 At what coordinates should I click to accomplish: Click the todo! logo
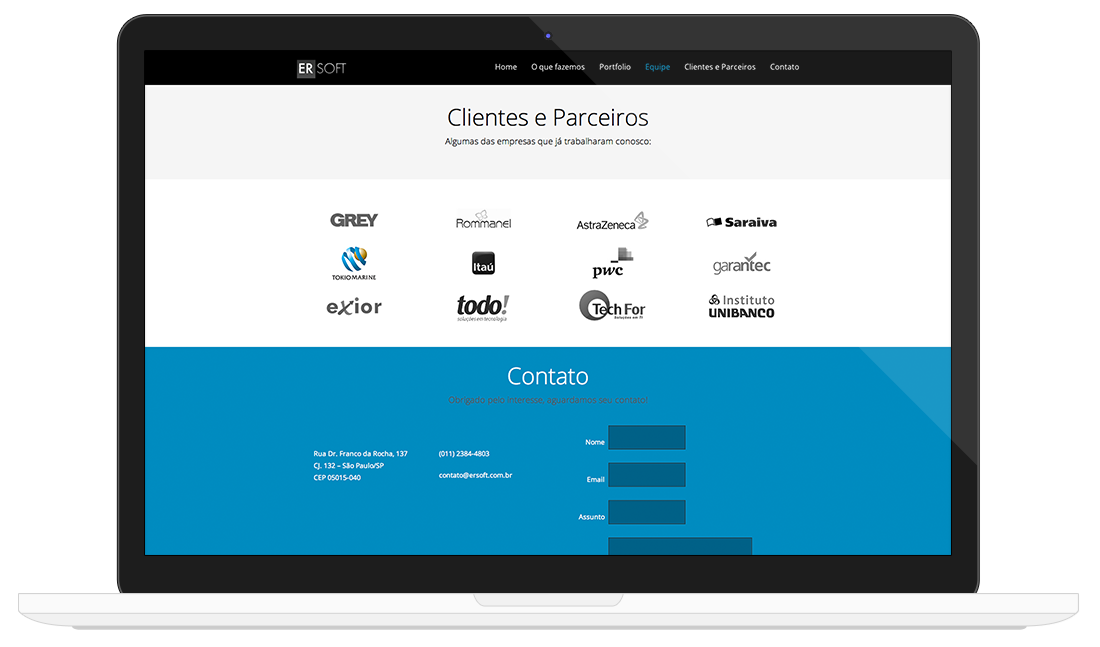click(x=483, y=307)
